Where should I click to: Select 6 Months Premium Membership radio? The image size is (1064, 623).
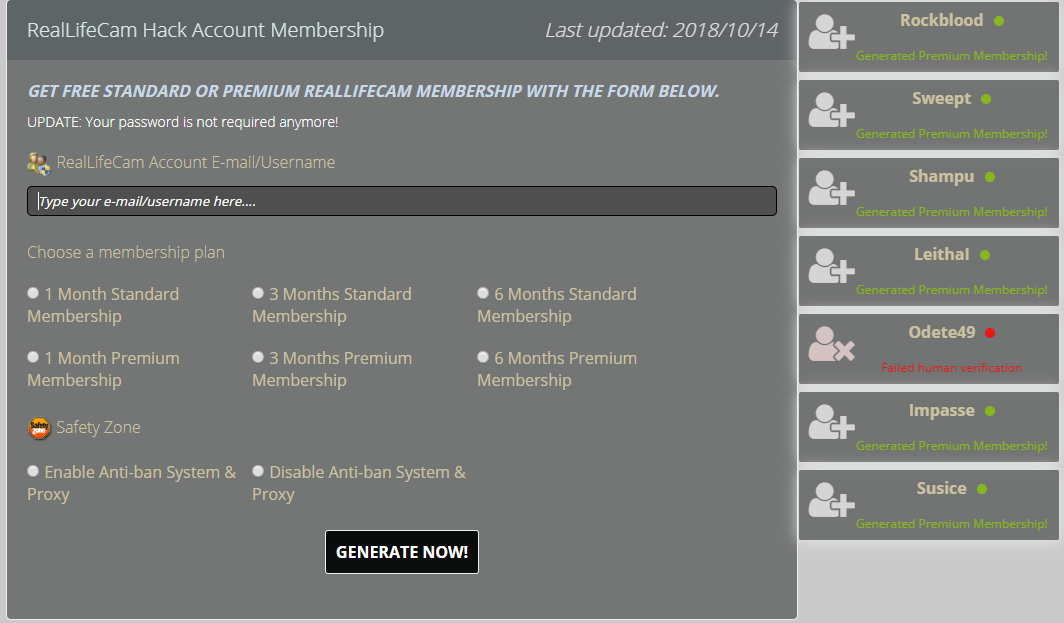pyautogui.click(x=482, y=357)
